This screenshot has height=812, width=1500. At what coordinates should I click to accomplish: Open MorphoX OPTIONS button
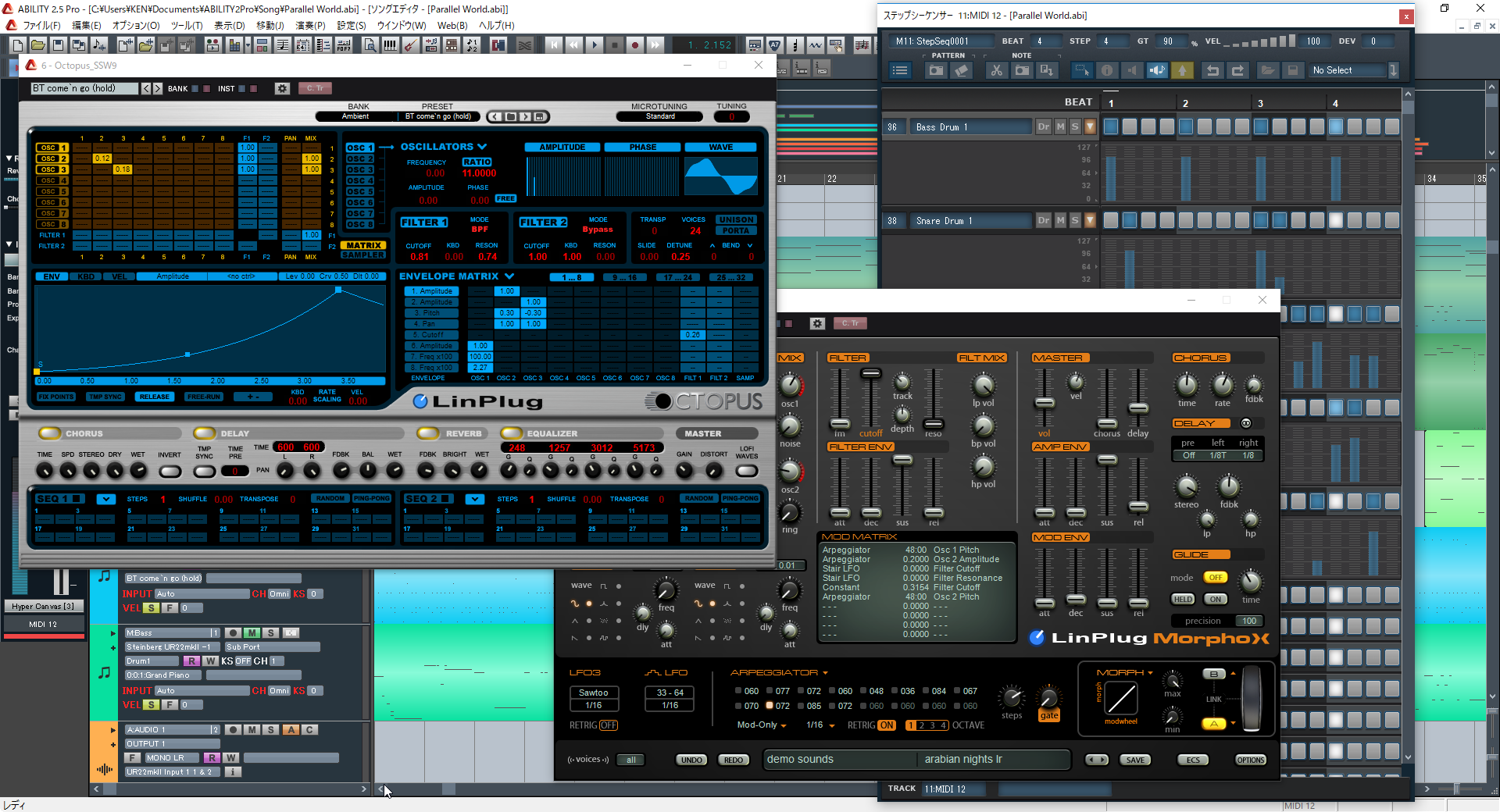click(x=1250, y=760)
